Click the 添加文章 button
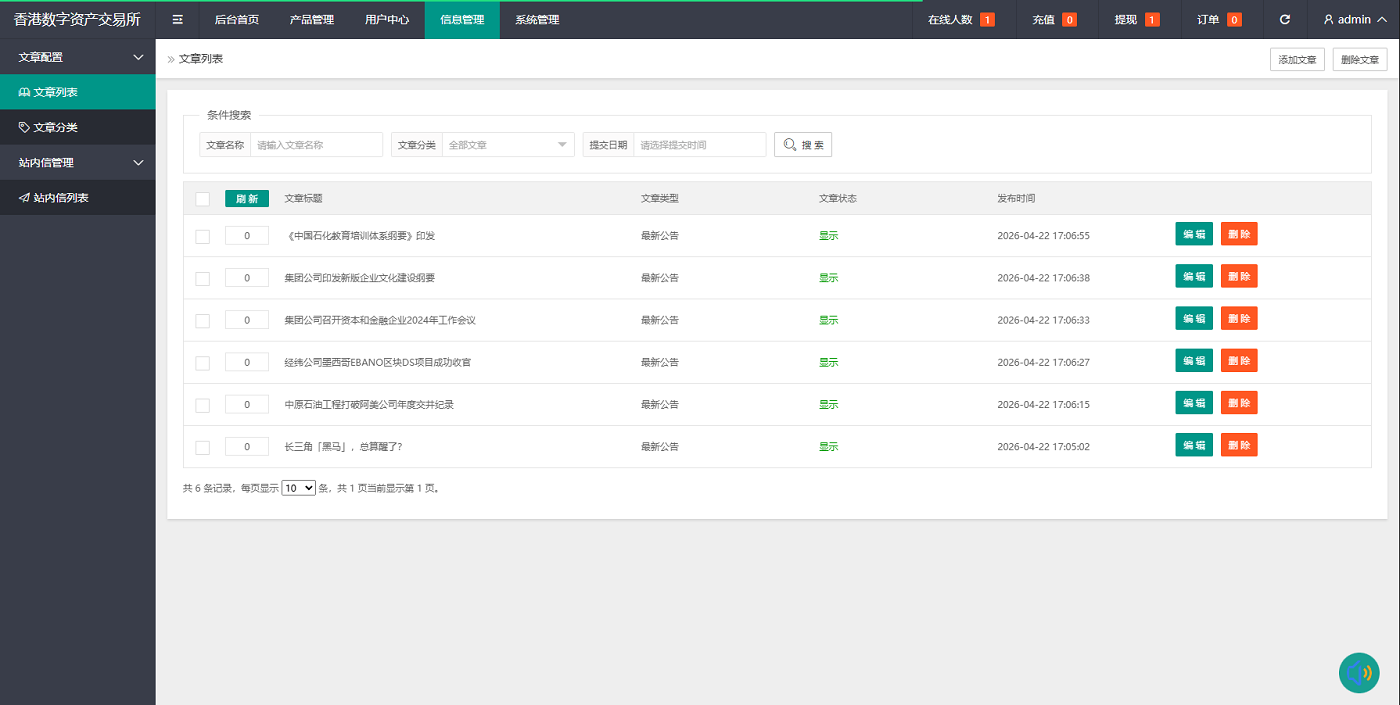 (x=1297, y=60)
